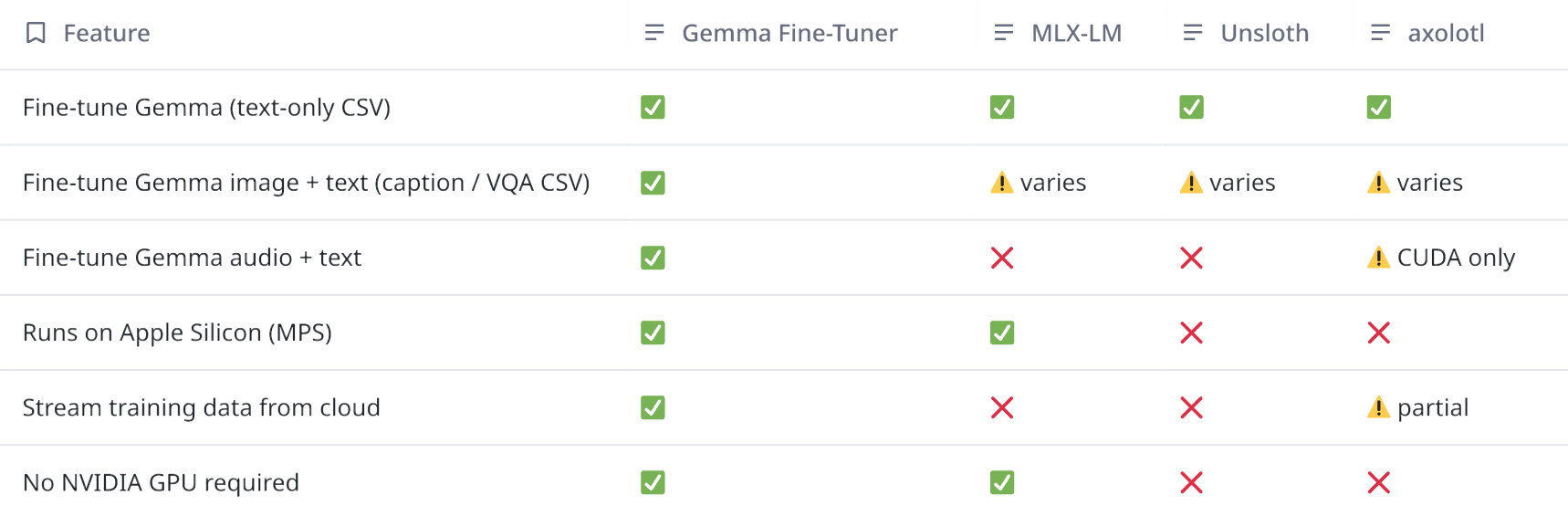Image resolution: width=1568 pixels, height=517 pixels.
Task: Click Unsloth checkmark for text-only CSV row
Action: tap(1191, 107)
